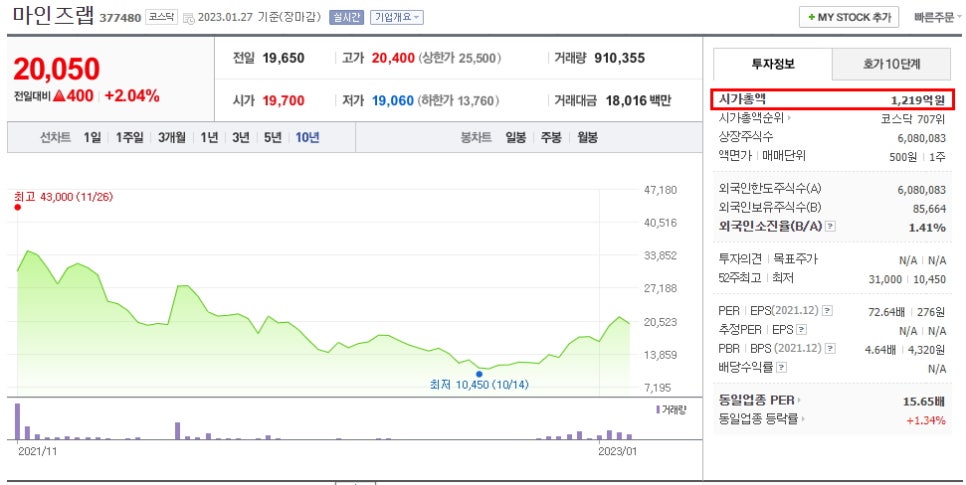Click the help icon next to 배당수익률
This screenshot has width=966, height=485.
(x=781, y=368)
